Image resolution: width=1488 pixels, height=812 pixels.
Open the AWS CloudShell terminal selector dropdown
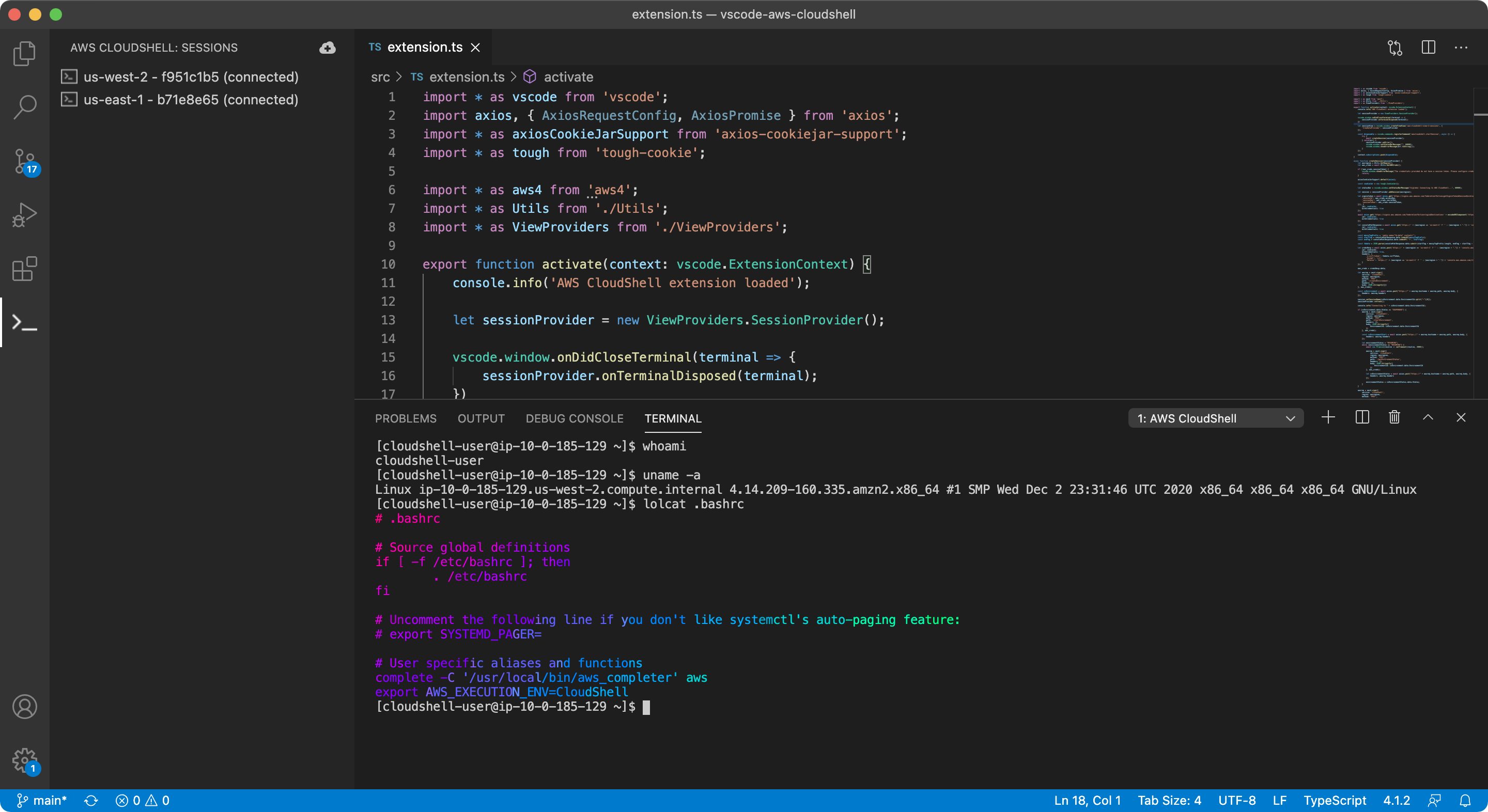[x=1215, y=418]
